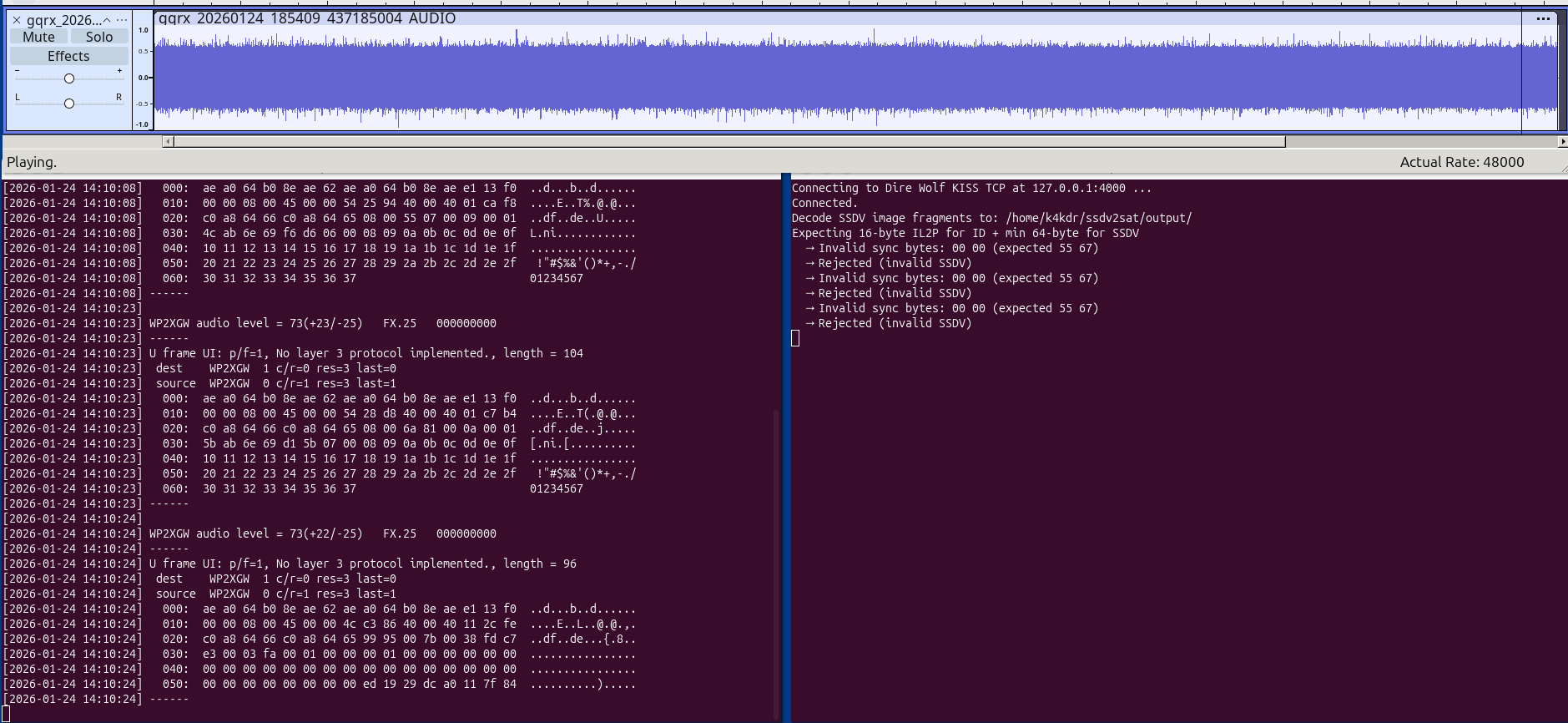Click the horizontal scrollbar right arrow
This screenshot has width=1568, height=723.
pos(1562,142)
